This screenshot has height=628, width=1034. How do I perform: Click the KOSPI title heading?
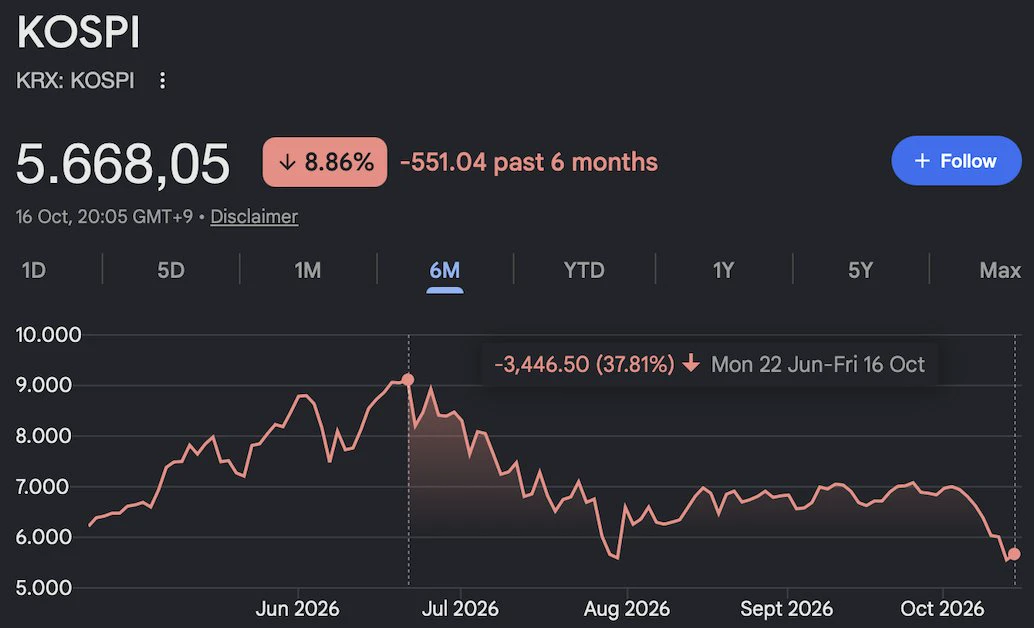pyautogui.click(x=78, y=32)
